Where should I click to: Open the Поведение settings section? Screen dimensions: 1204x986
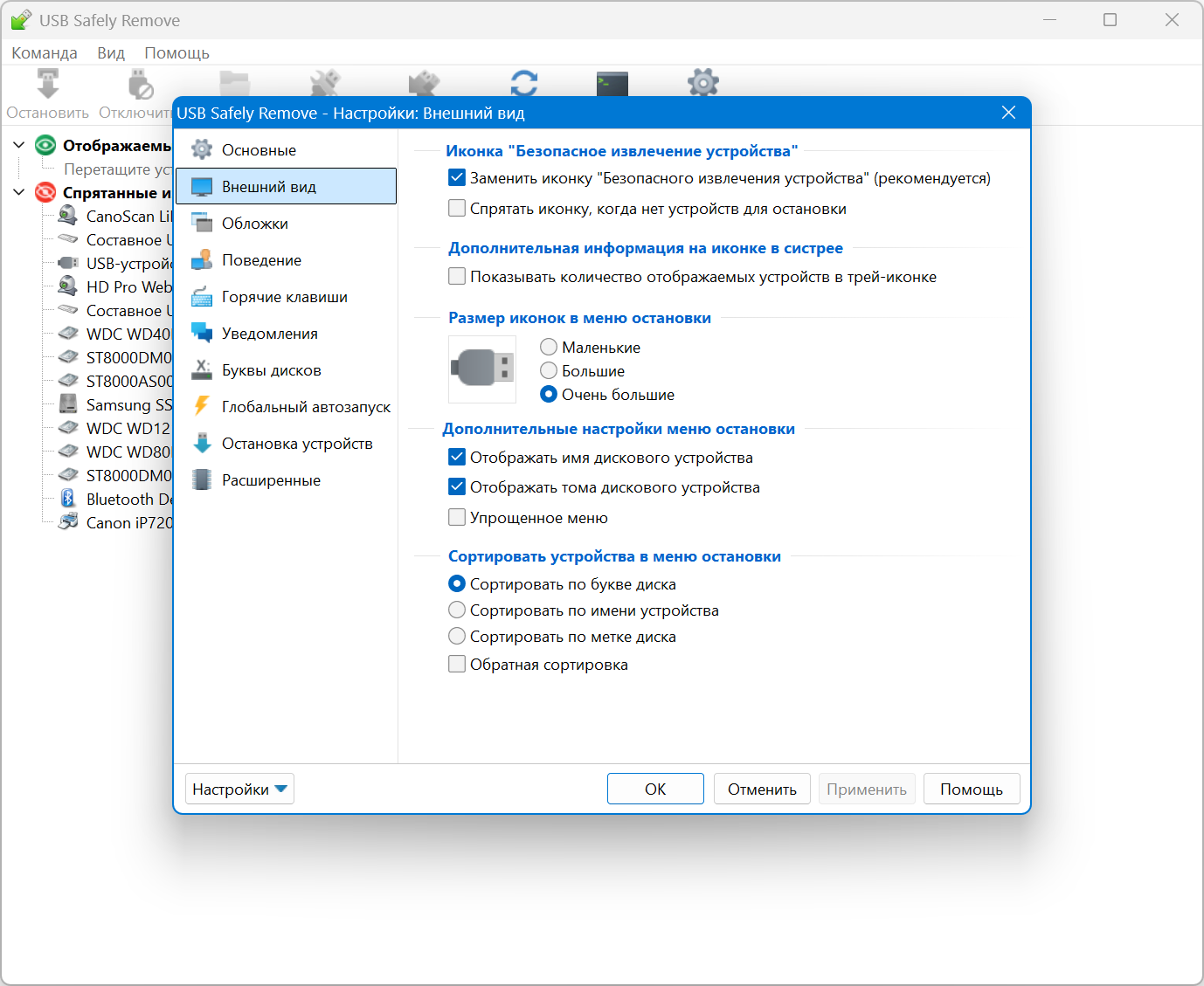(286, 260)
